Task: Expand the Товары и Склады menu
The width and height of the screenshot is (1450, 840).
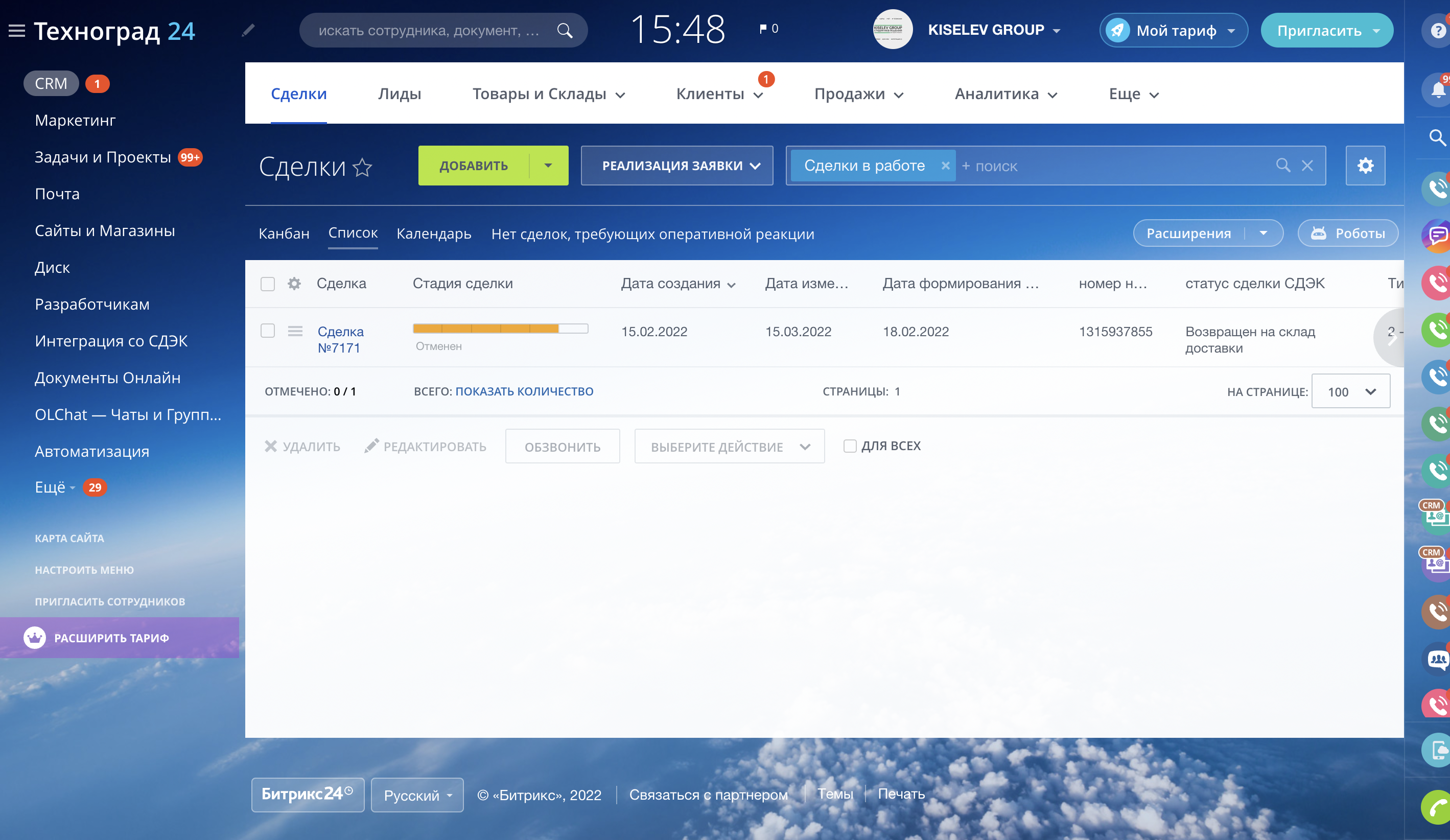Action: pyautogui.click(x=548, y=94)
